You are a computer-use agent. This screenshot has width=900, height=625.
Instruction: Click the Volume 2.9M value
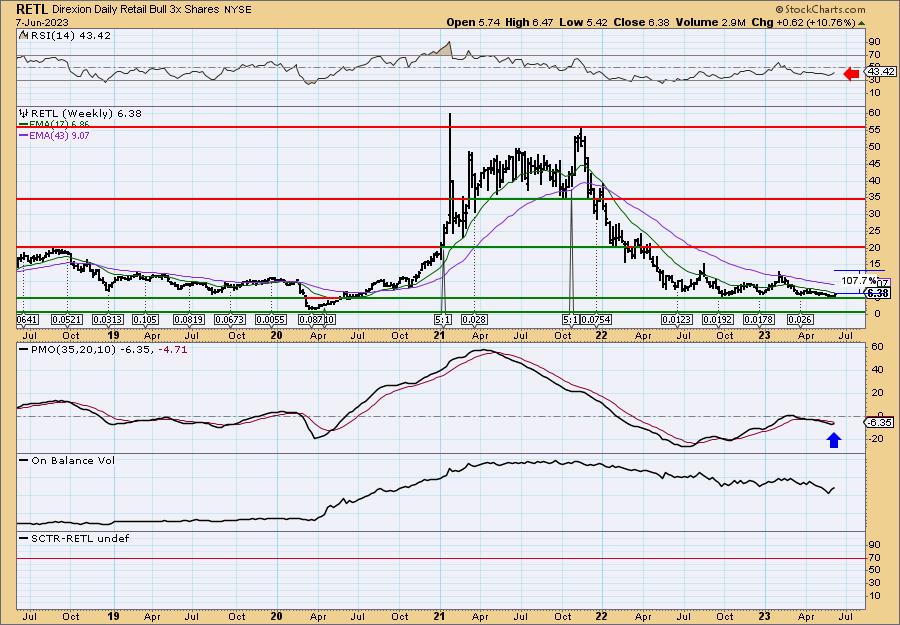point(711,22)
